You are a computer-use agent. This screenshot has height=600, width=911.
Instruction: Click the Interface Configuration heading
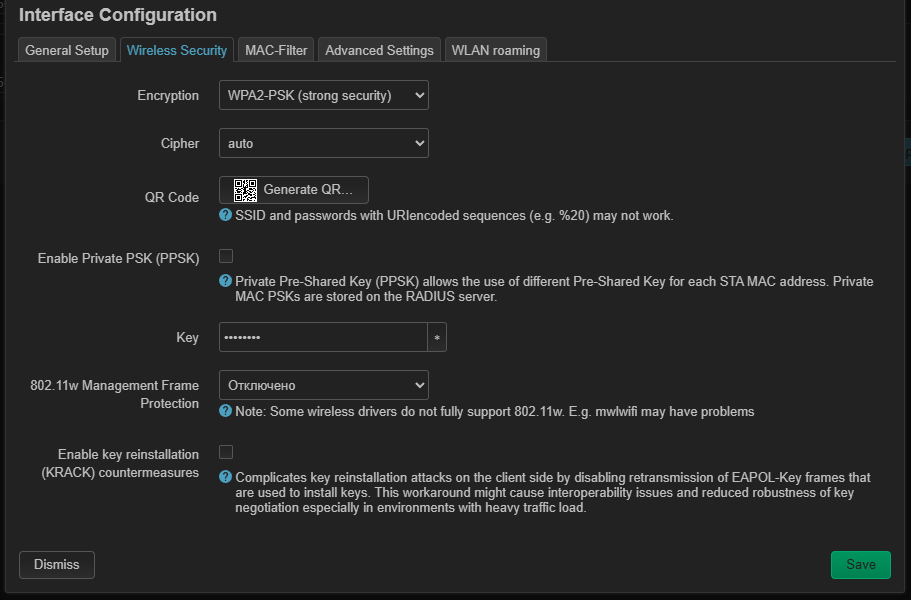[x=118, y=15]
